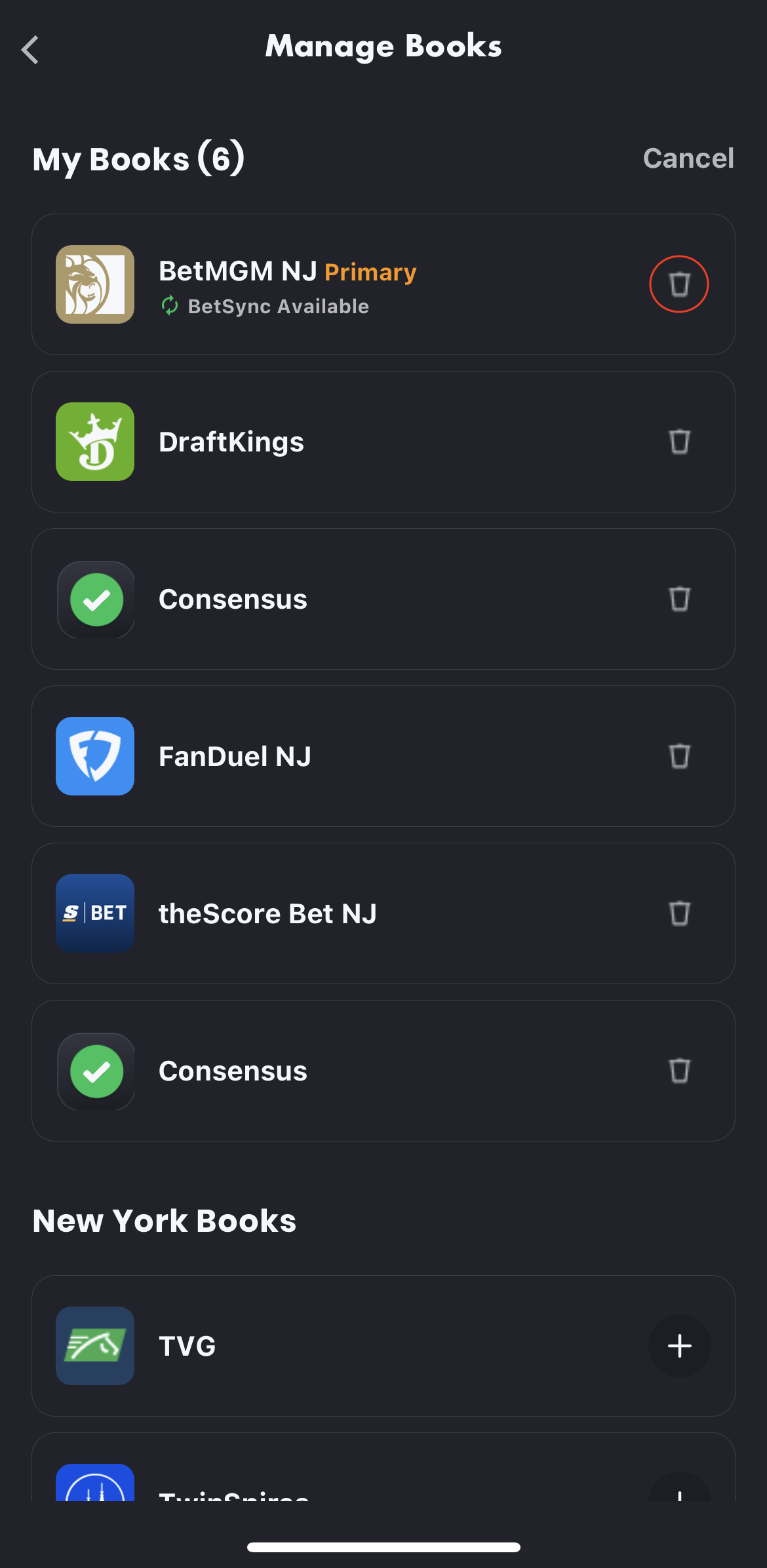Tap the DraftKings crown logo
Image resolution: width=767 pixels, height=1568 pixels.
click(x=95, y=442)
